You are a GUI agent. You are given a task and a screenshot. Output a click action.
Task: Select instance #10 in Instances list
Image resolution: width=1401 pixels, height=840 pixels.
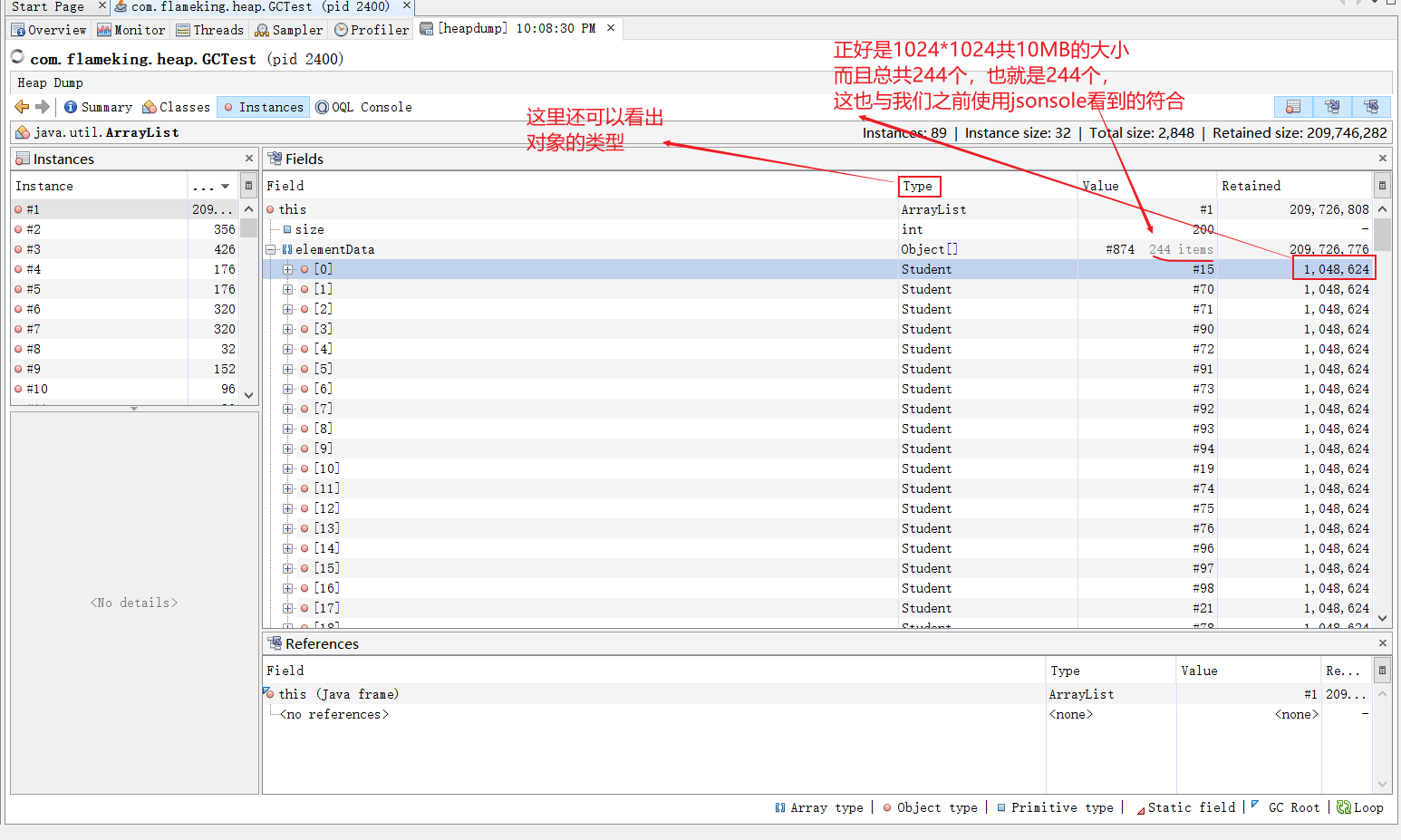pyautogui.click(x=125, y=389)
